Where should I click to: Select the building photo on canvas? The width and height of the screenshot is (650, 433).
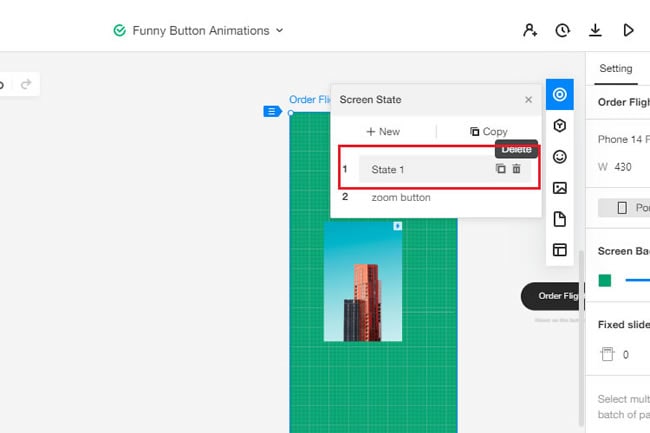click(363, 282)
